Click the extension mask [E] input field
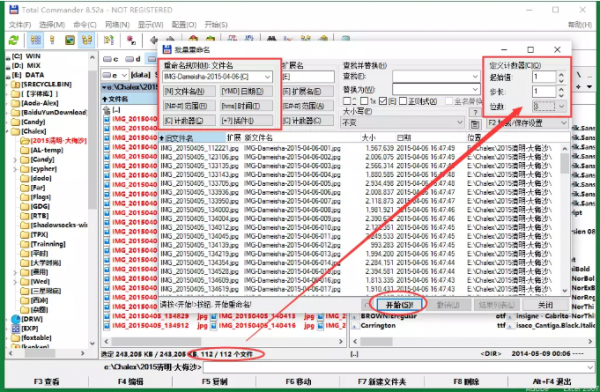600x392 pixels. pyautogui.click(x=308, y=77)
